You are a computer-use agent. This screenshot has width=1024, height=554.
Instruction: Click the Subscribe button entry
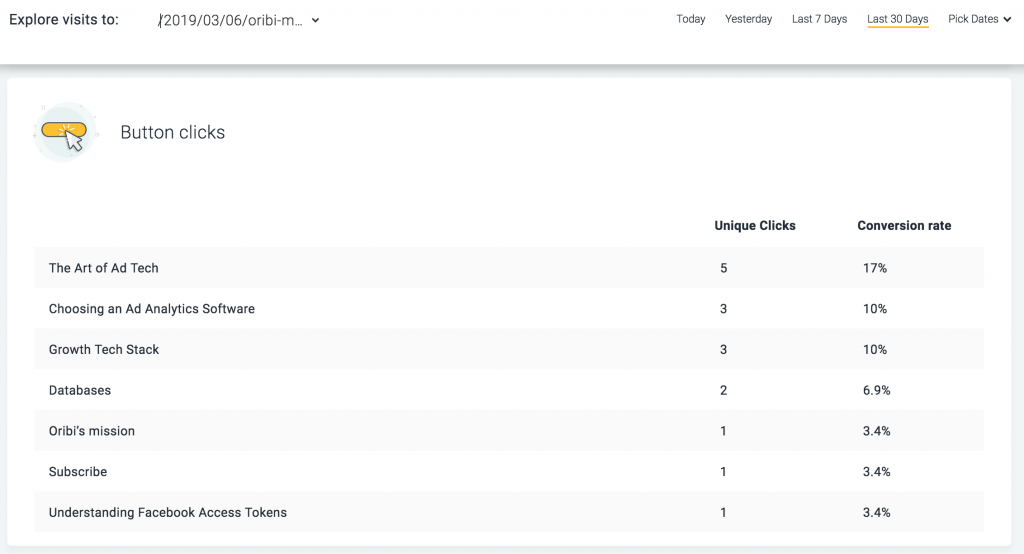click(509, 472)
